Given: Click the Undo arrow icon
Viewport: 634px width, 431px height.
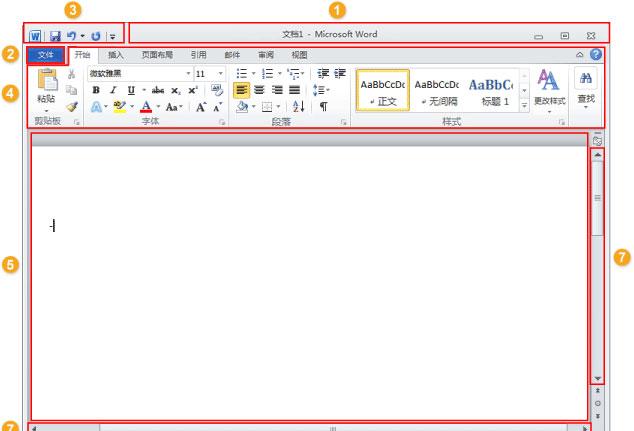Looking at the screenshot, I should [x=71, y=36].
